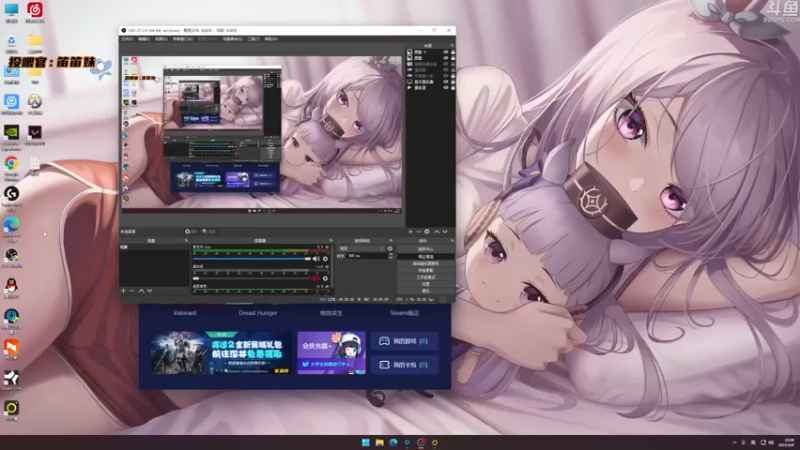This screenshot has width=800, height=450.
Task: Click the game gift pack banner in background window
Action: coord(220,353)
